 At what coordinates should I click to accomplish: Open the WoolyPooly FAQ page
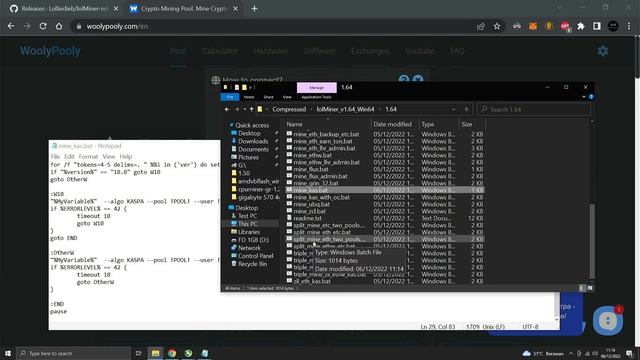tap(457, 51)
